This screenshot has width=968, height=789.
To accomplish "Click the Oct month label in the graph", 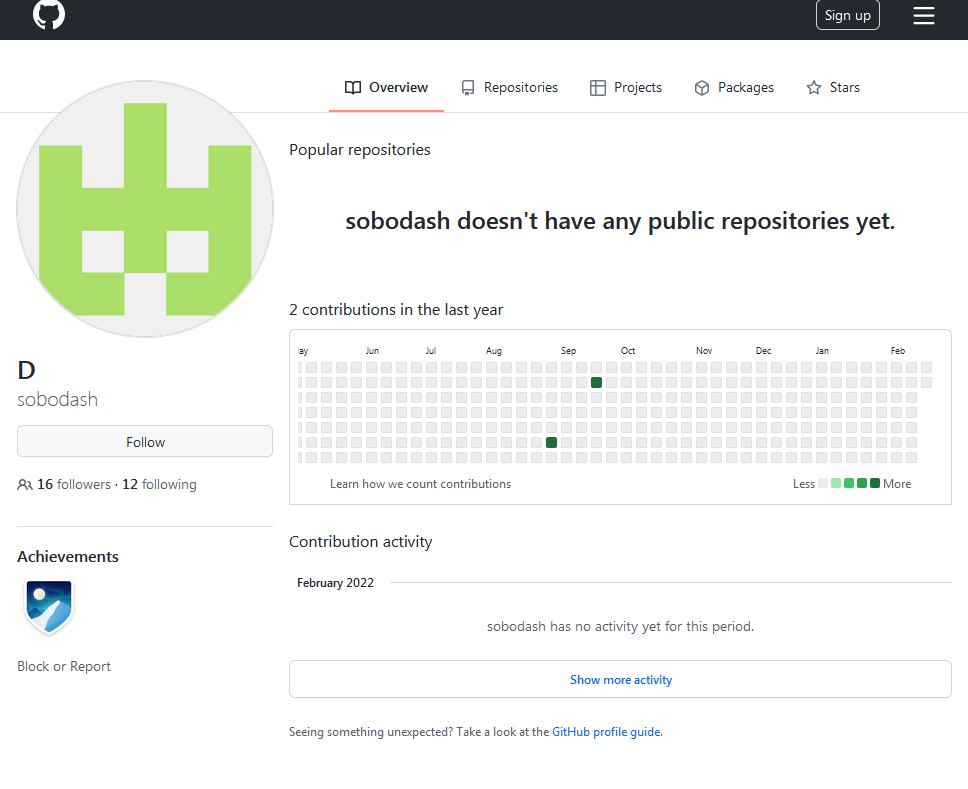I will coord(628,351).
